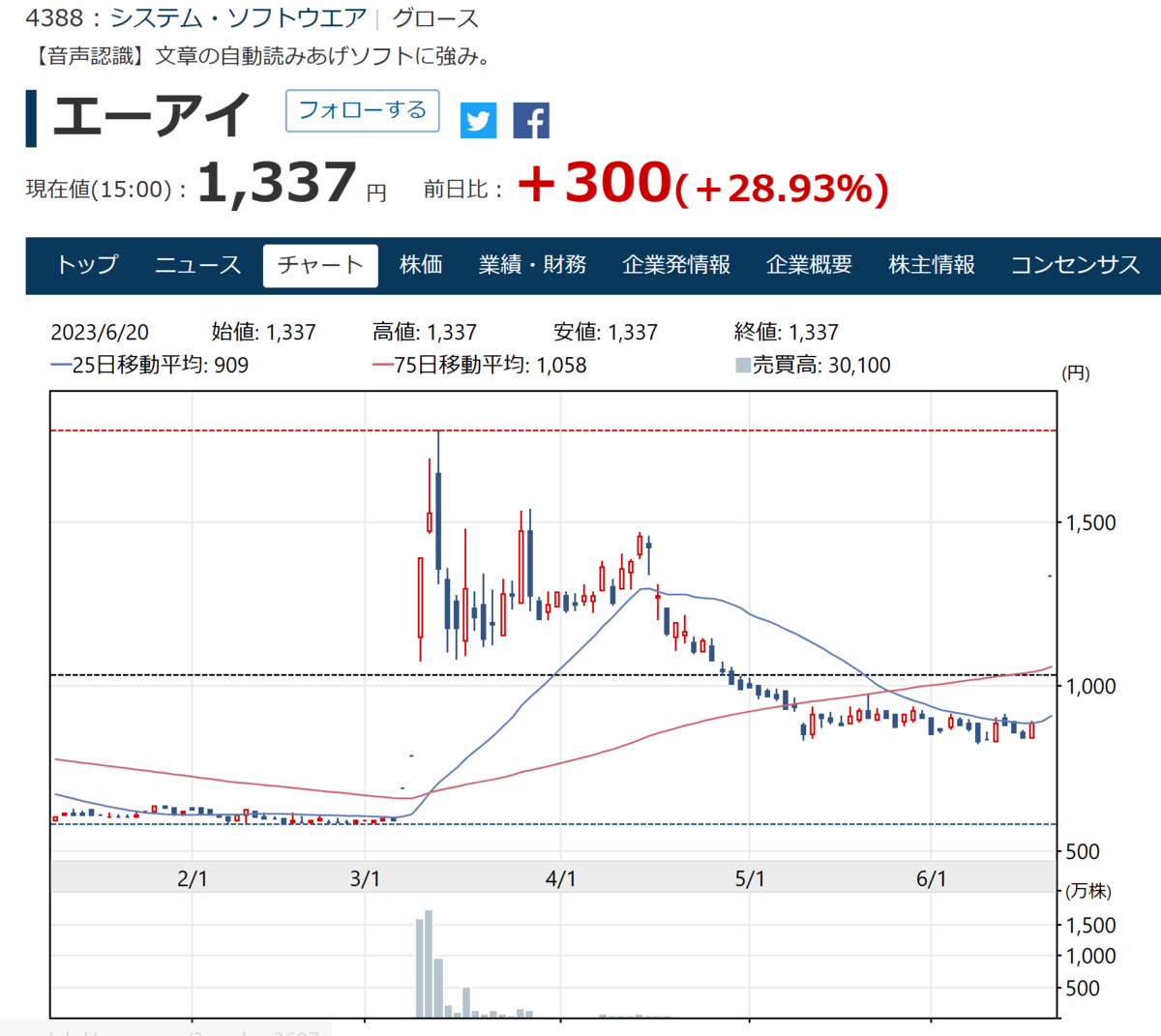Open the 企業発情報 tab
The height and width of the screenshot is (1036, 1161).
676,265
